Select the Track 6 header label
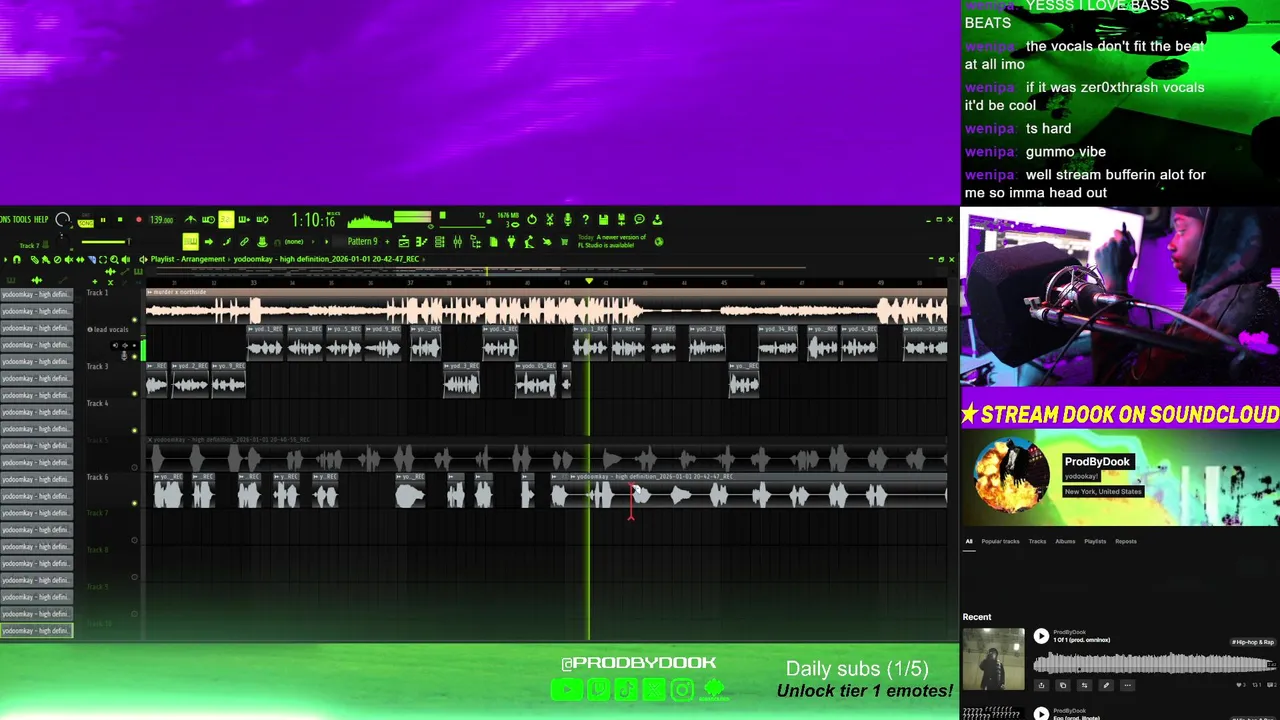This screenshot has height=720, width=1280. pyautogui.click(x=97, y=477)
